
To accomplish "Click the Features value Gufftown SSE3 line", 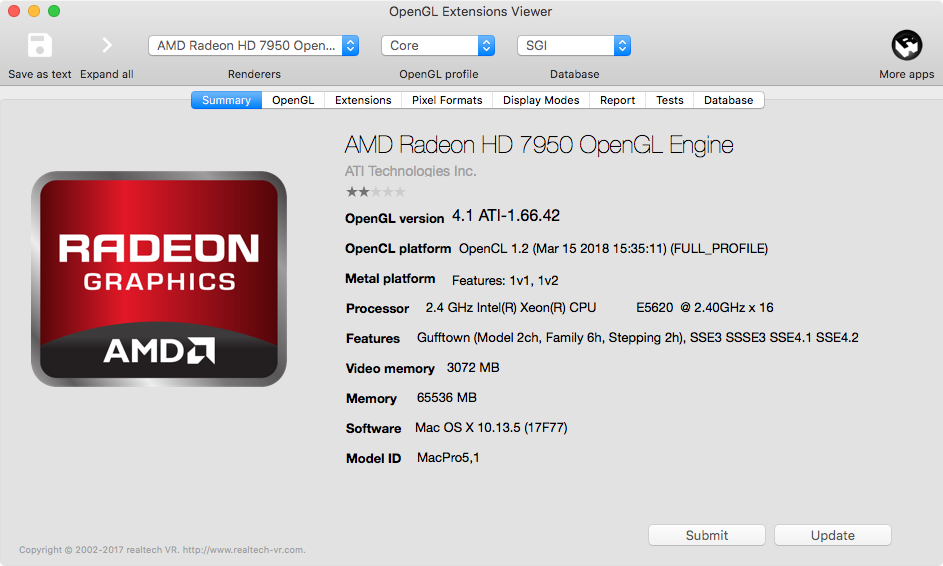I will click(x=637, y=337).
